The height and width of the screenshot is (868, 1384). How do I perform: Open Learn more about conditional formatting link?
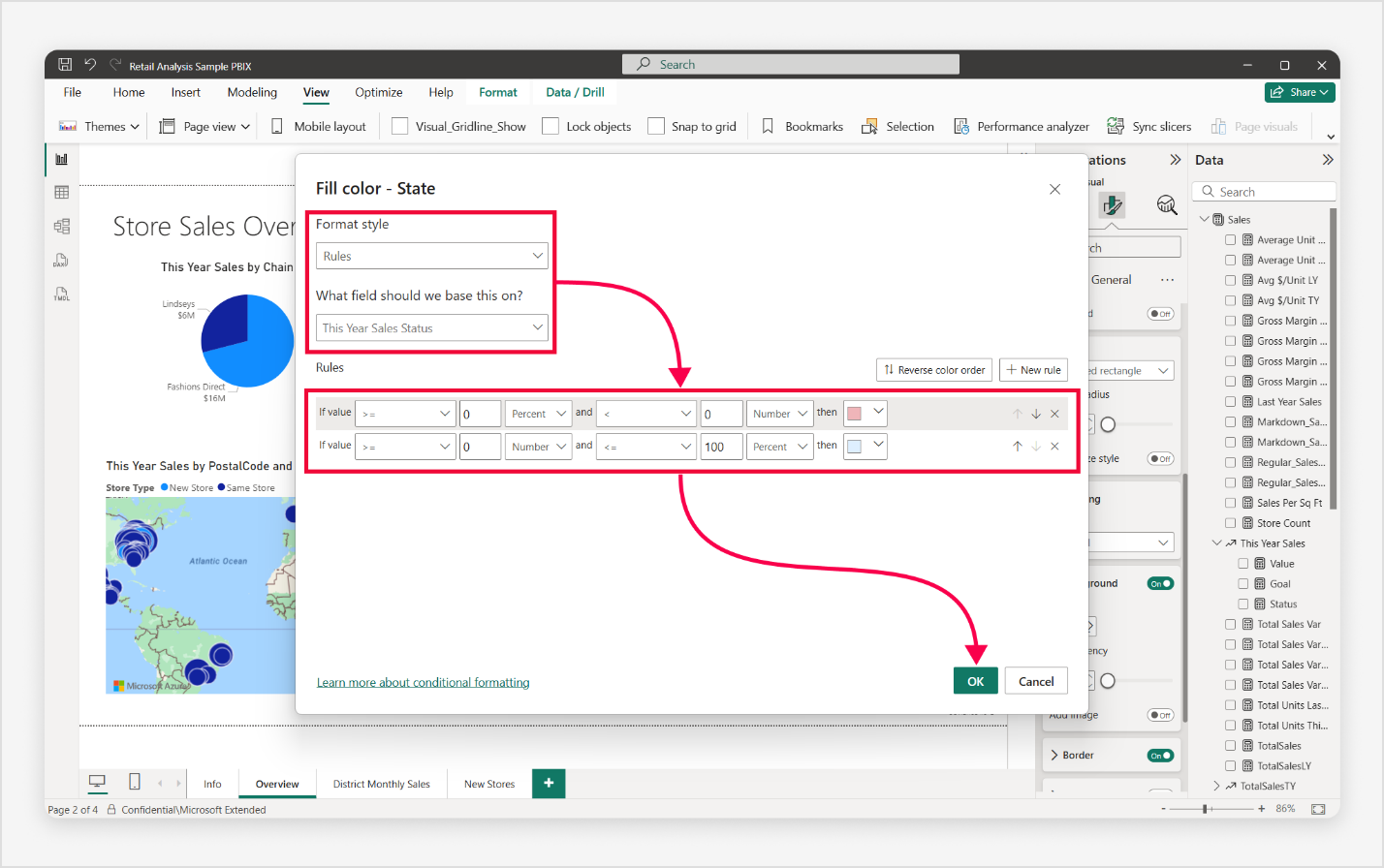point(423,682)
